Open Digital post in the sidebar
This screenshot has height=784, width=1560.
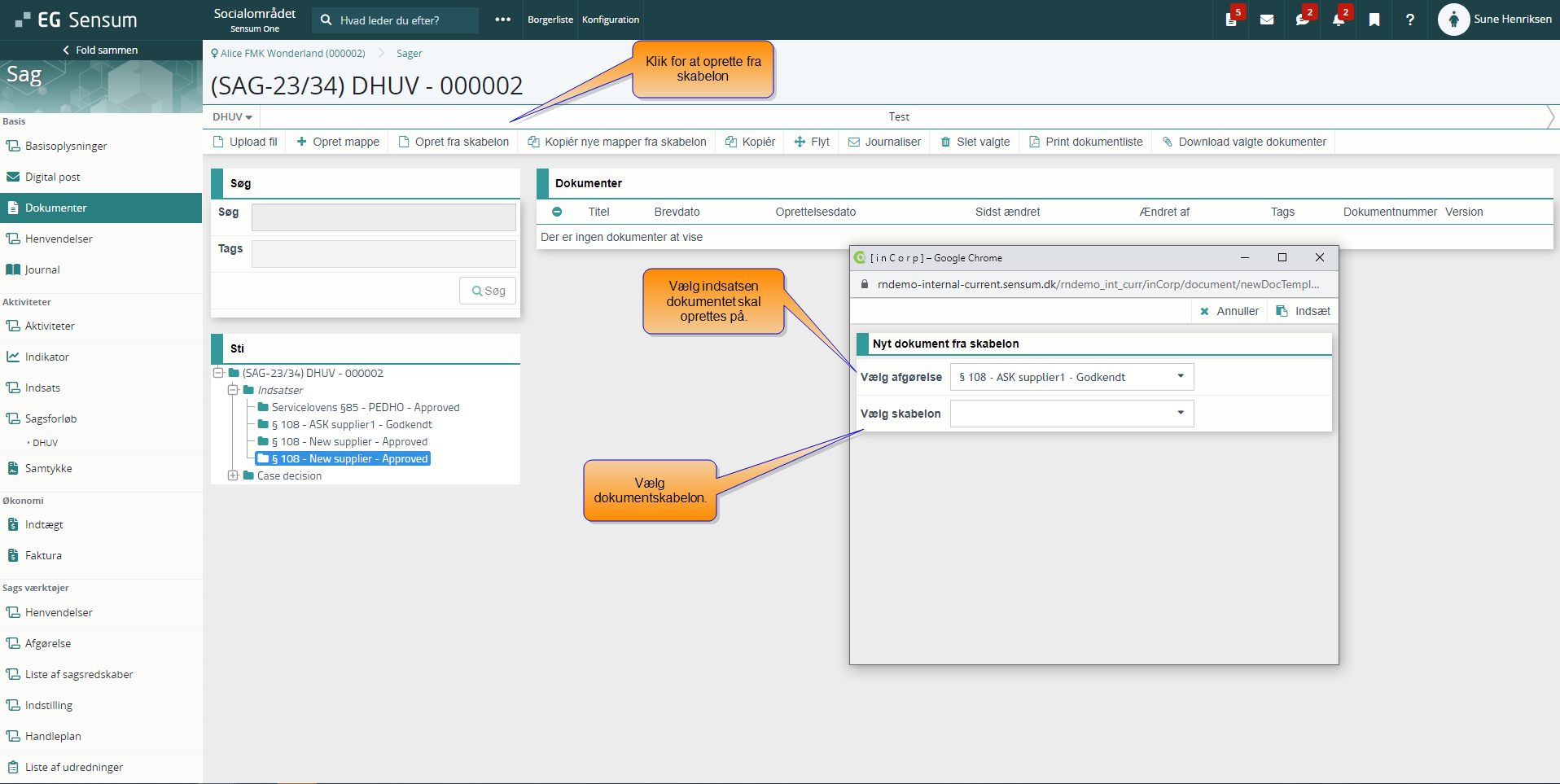tap(52, 177)
